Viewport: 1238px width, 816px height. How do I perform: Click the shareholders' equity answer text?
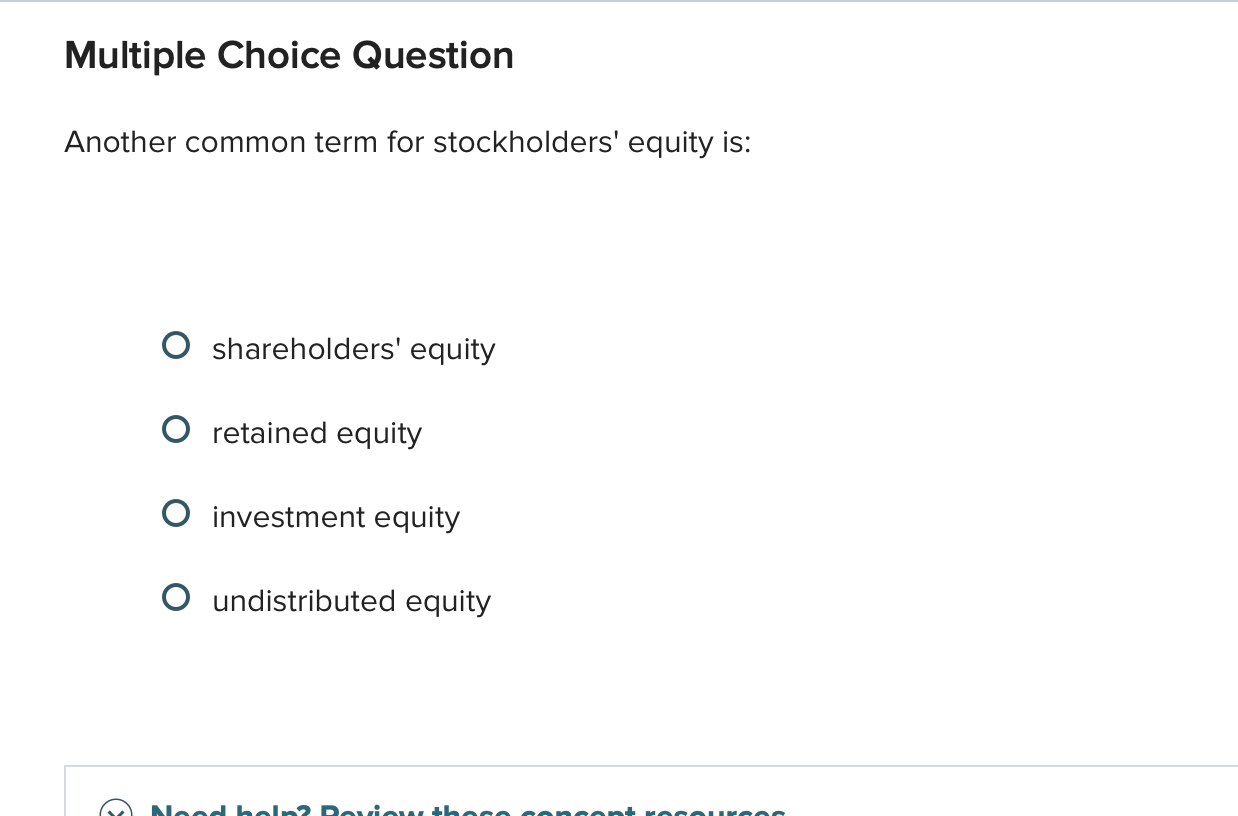pyautogui.click(x=353, y=348)
